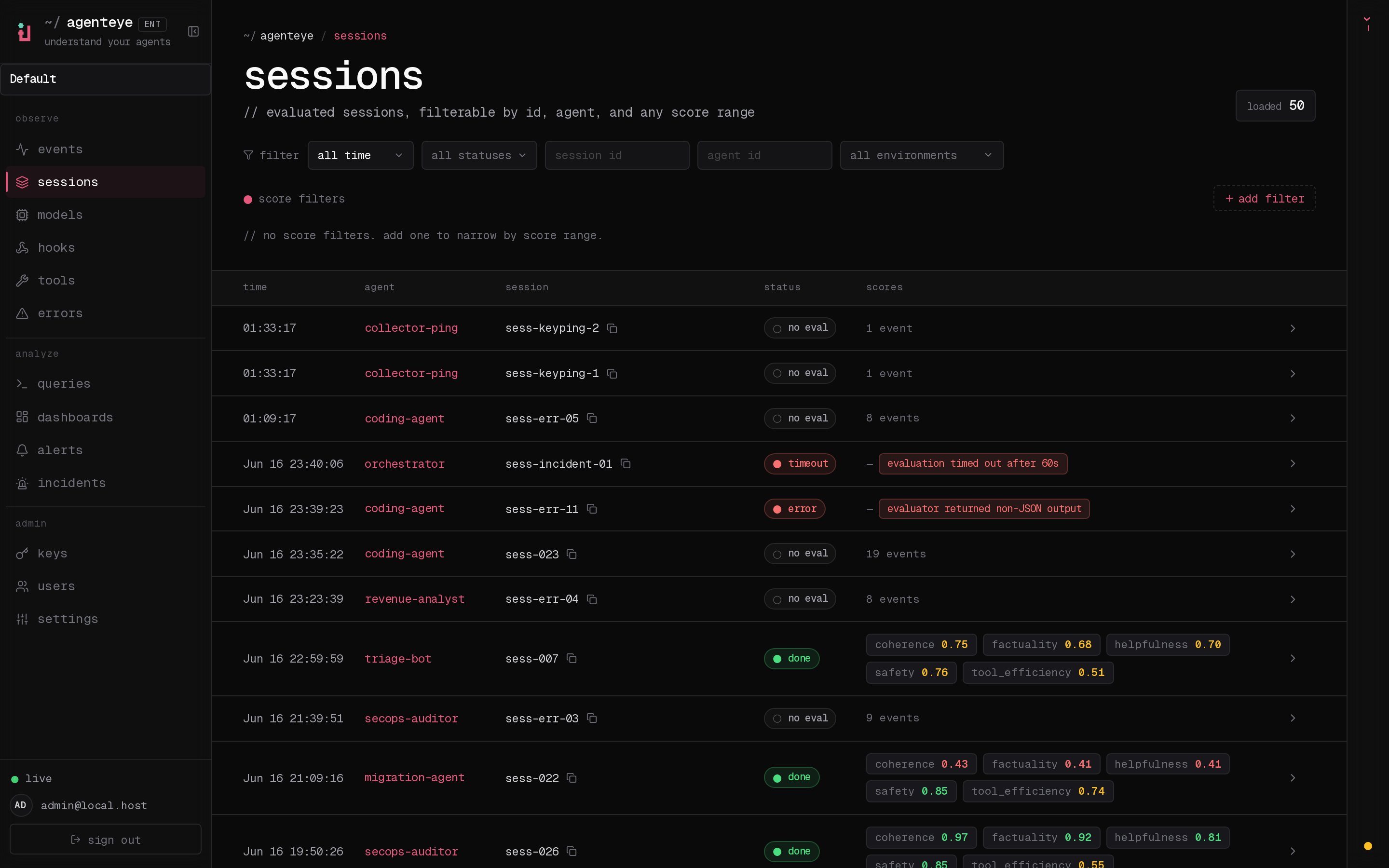Click the coherence 0.43 score chip
Image resolution: width=1389 pixels, height=868 pixels.
point(921,764)
